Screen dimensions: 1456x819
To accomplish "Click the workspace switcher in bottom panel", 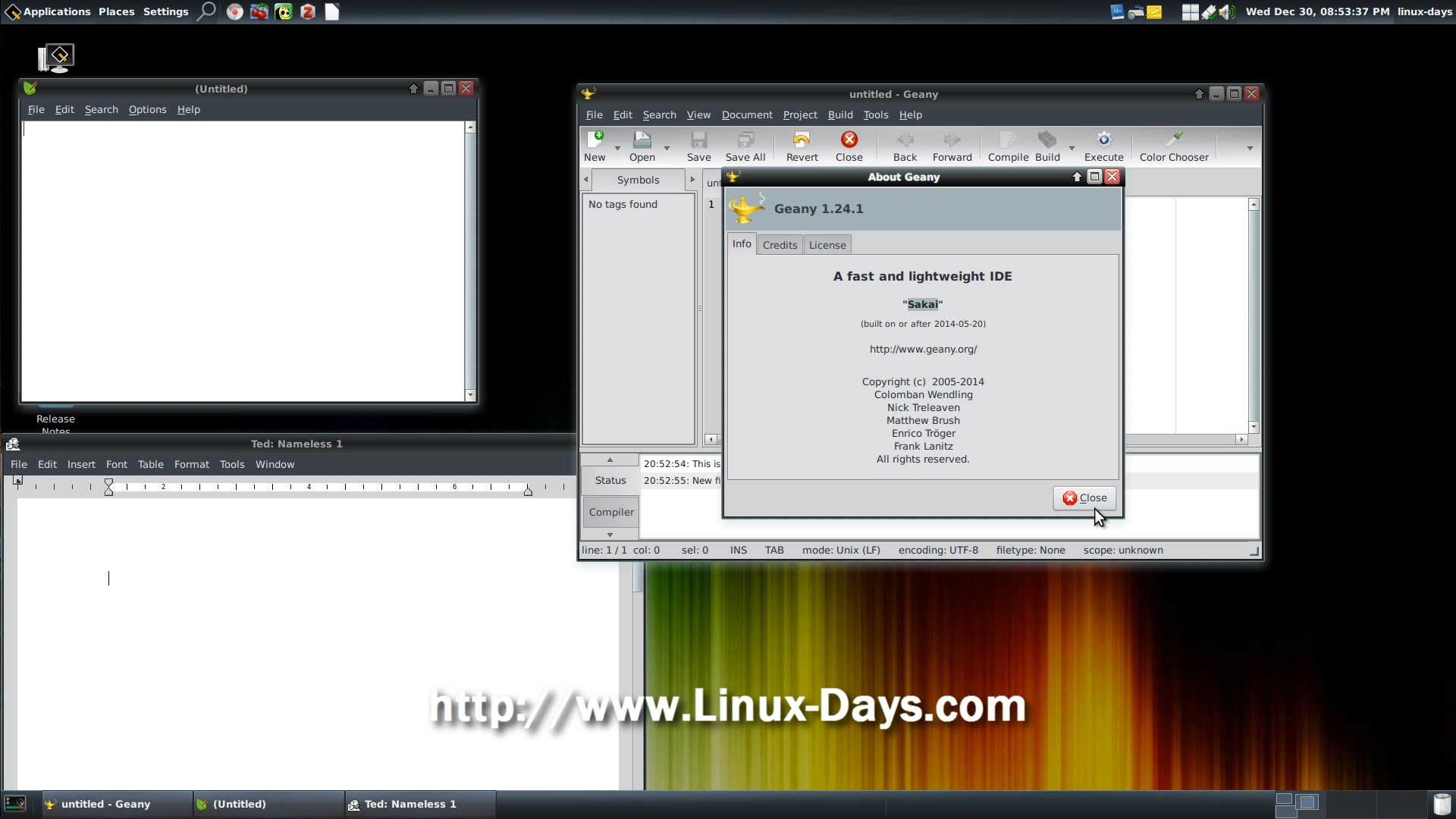I will pyautogui.click(x=1298, y=804).
